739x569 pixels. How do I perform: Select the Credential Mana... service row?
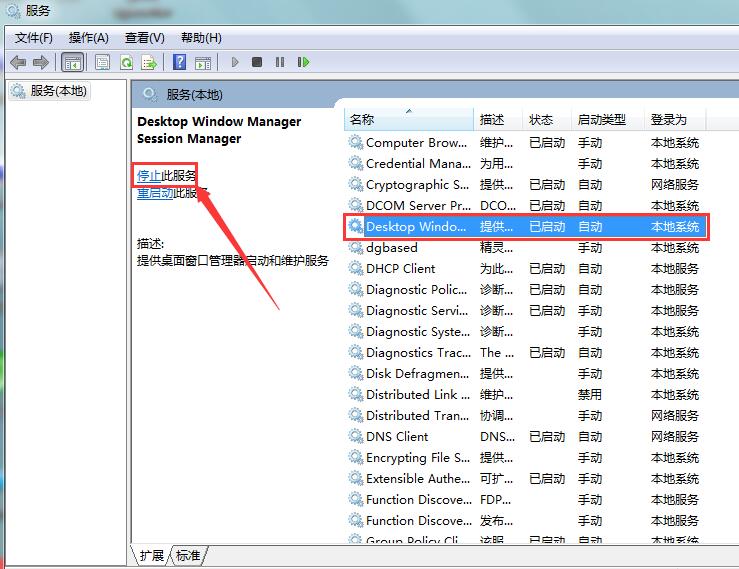(x=526, y=164)
